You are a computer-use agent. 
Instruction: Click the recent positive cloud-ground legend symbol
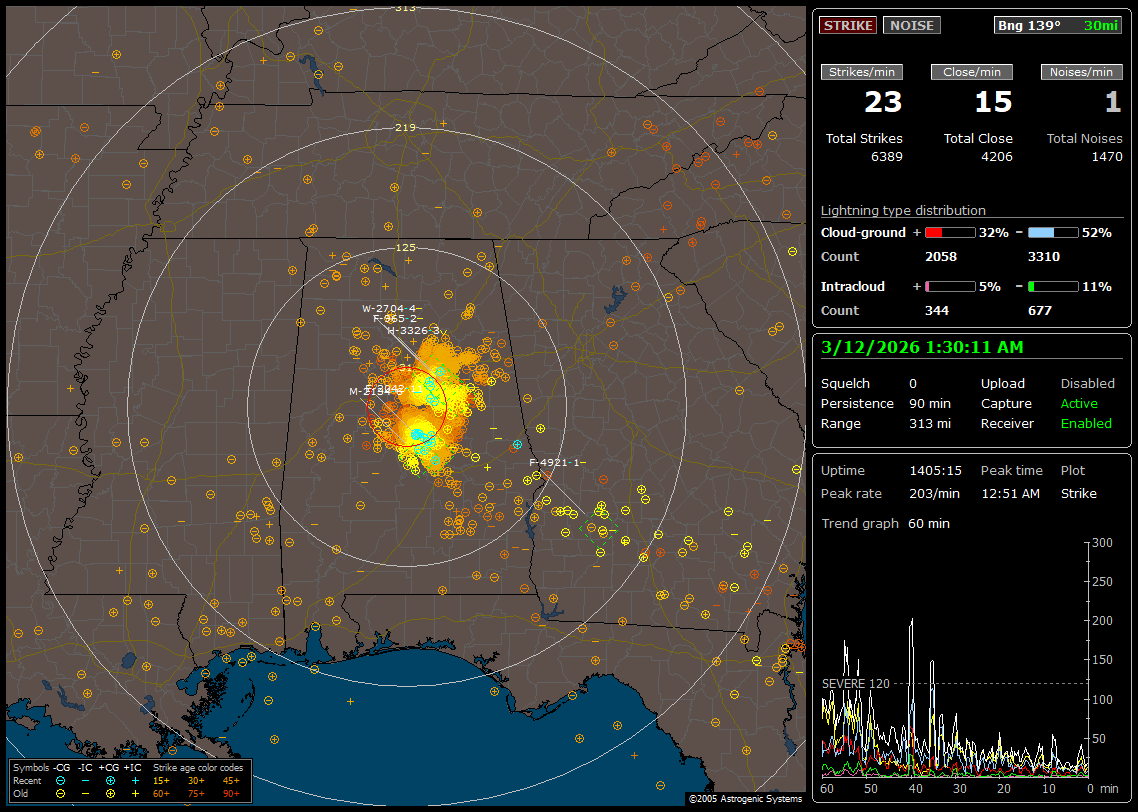110,780
